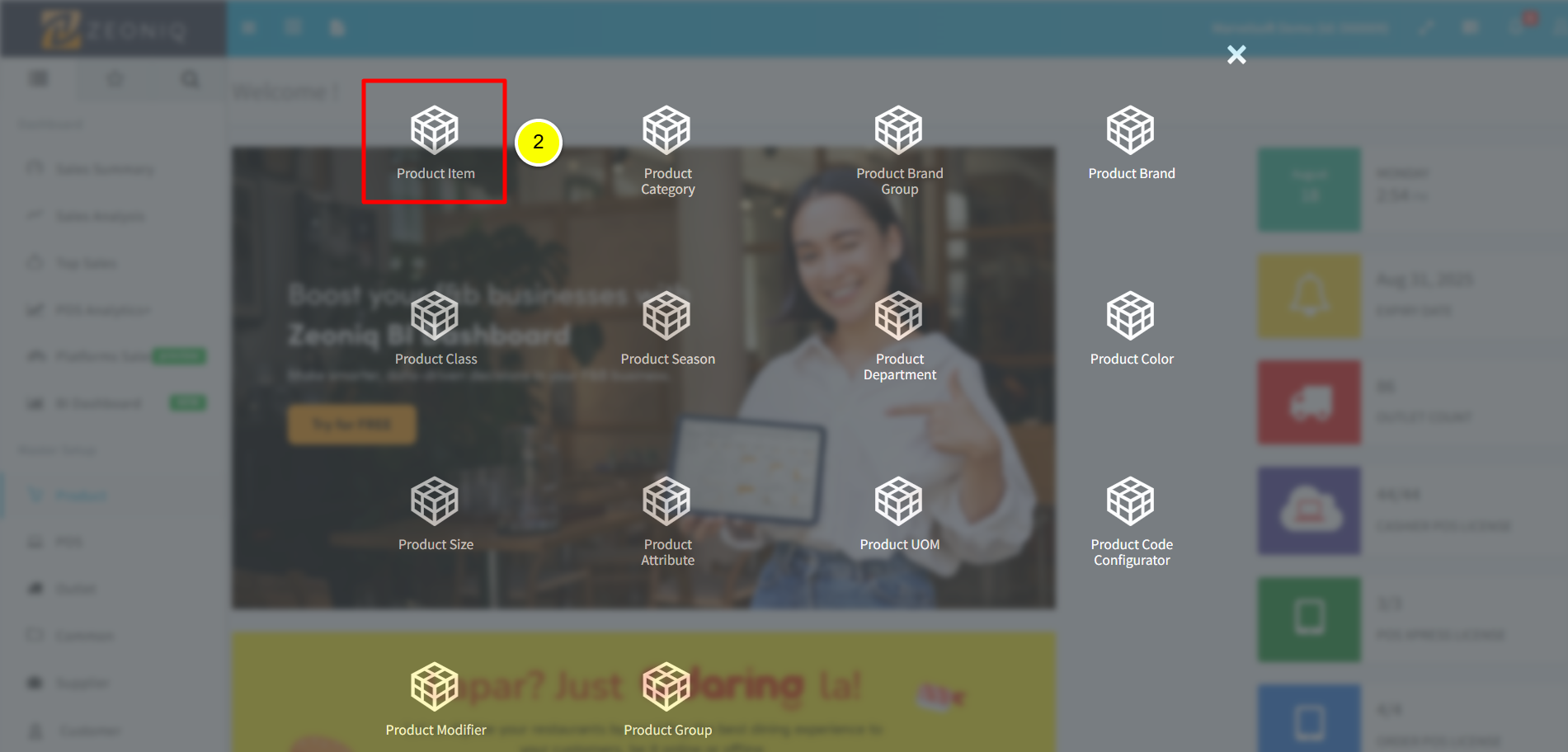Open the Product Category module
The image size is (1568, 752).
click(x=667, y=150)
